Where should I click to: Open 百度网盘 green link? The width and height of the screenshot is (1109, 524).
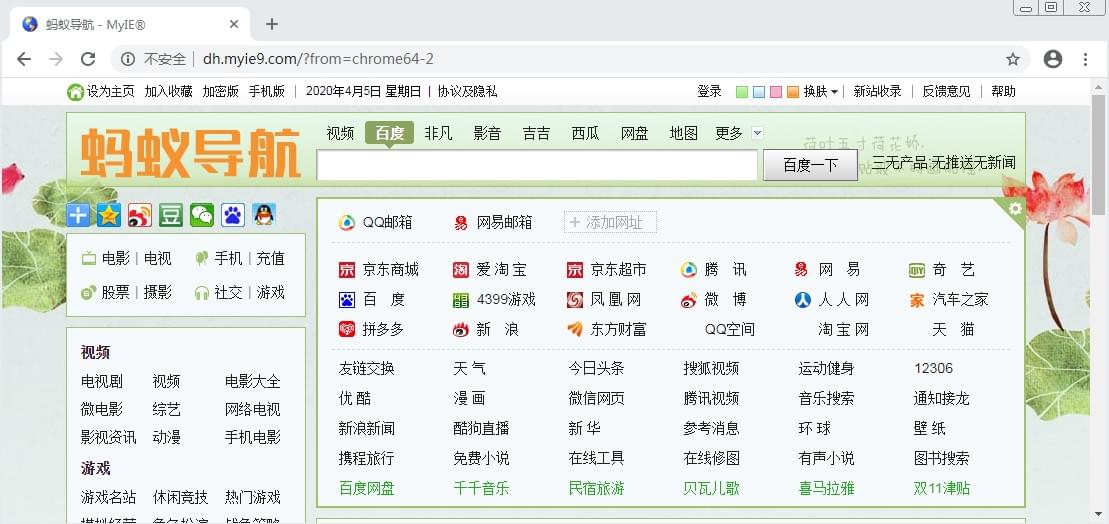(x=366, y=489)
